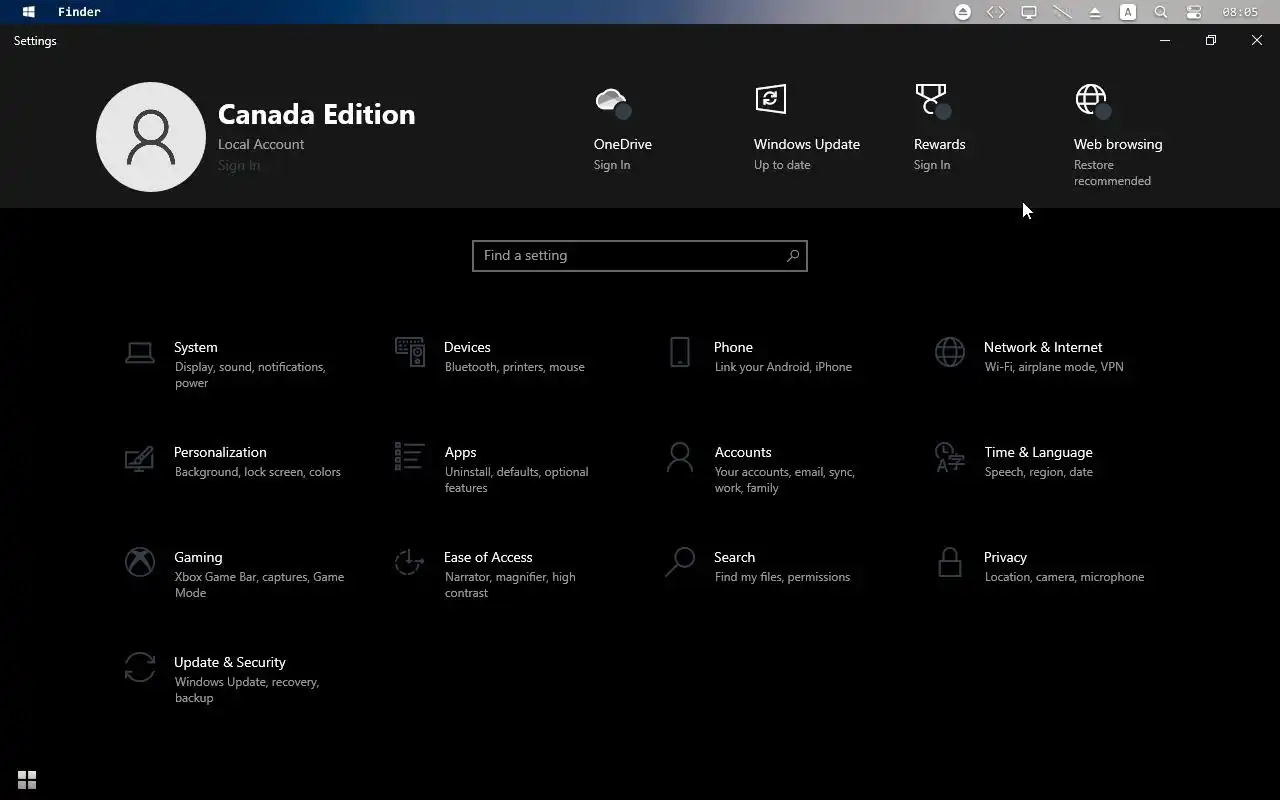Open the Phone category title
The image size is (1280, 800).
coord(733,347)
